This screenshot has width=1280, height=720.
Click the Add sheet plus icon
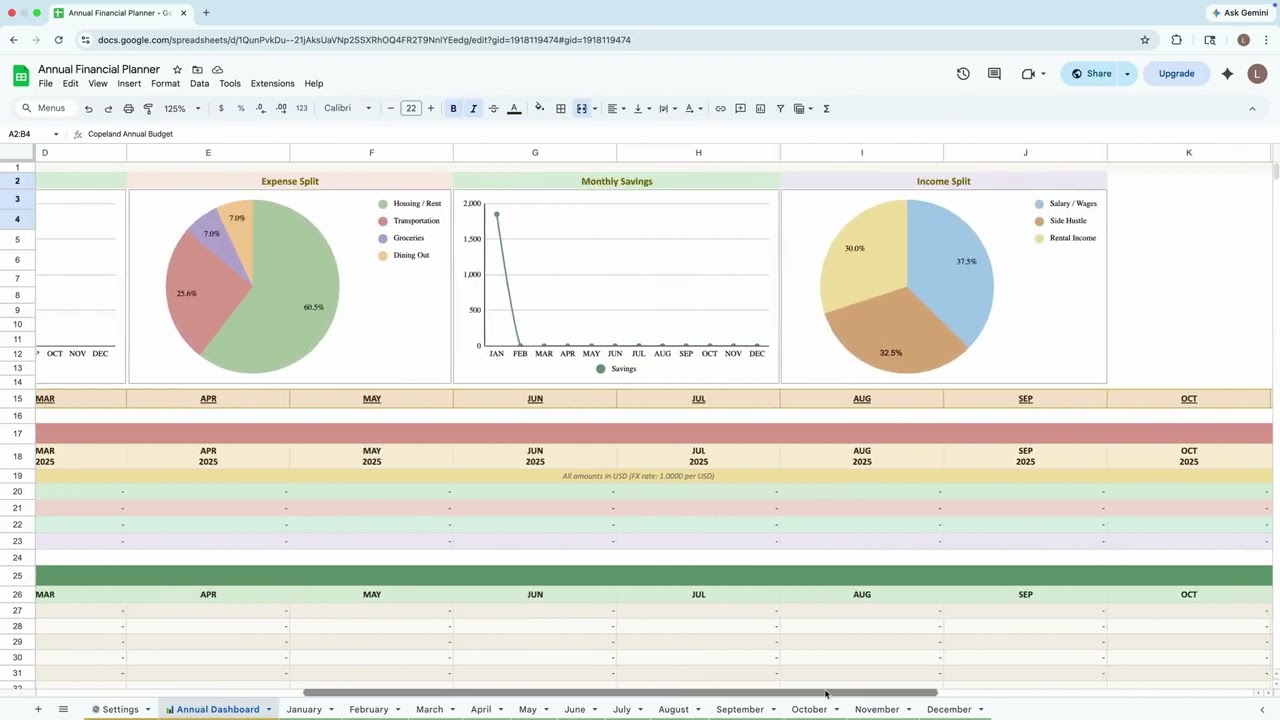tap(38, 710)
